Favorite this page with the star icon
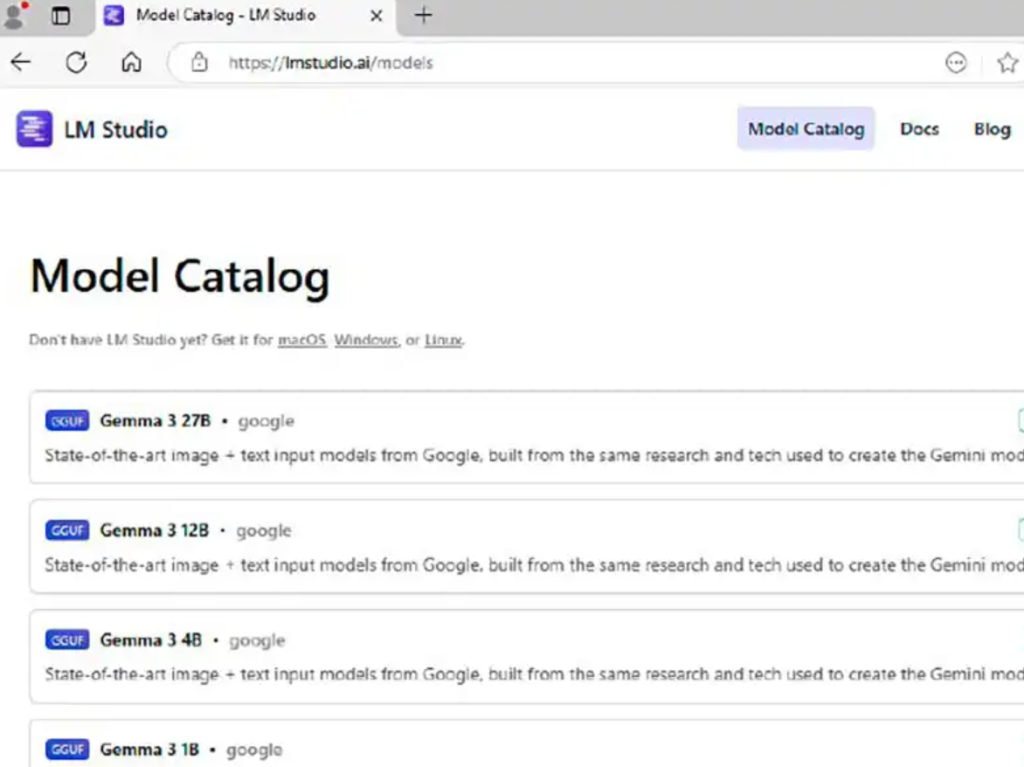The width and height of the screenshot is (1024, 767). (1007, 63)
